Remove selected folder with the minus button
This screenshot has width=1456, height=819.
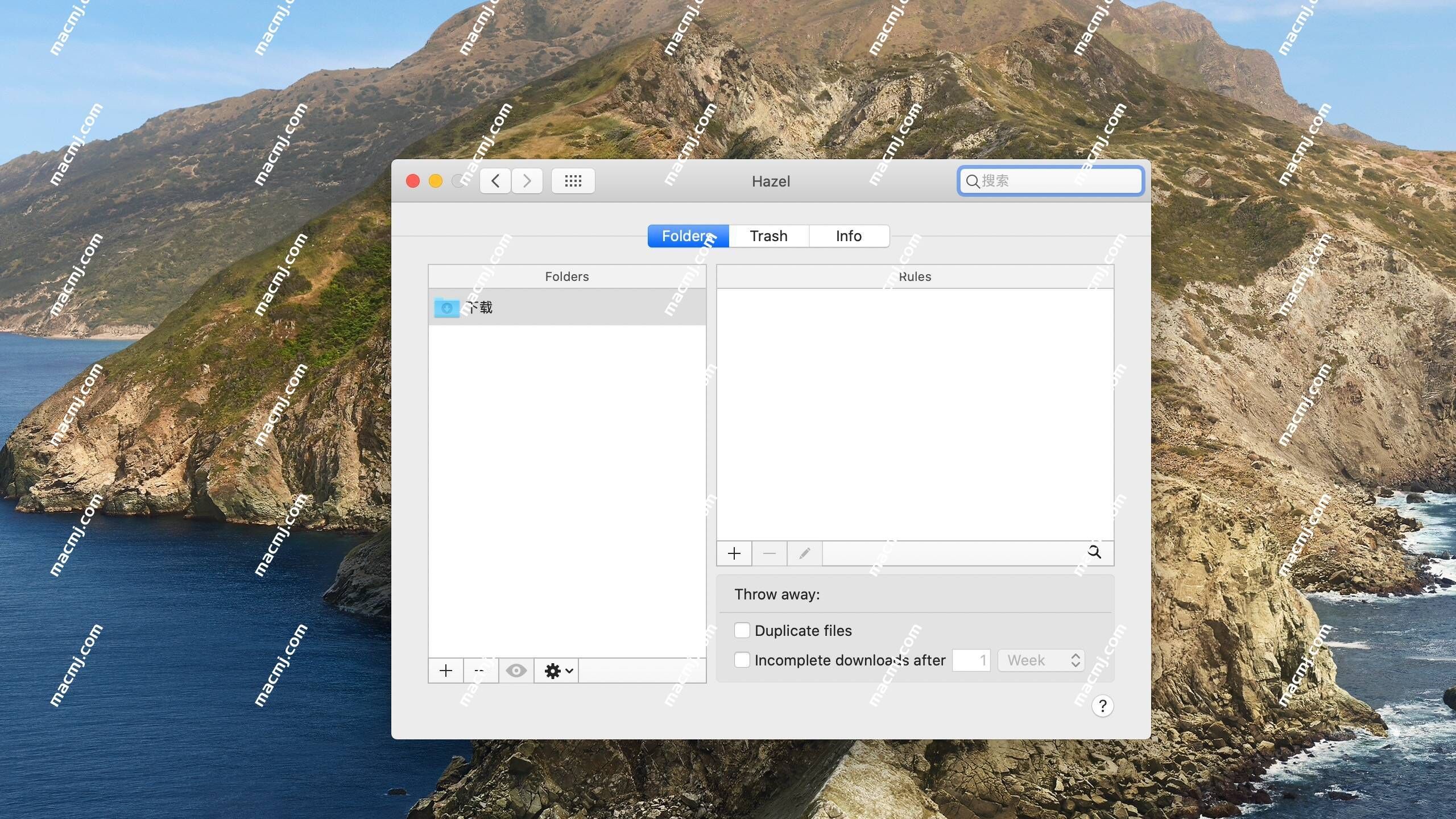[x=481, y=671]
